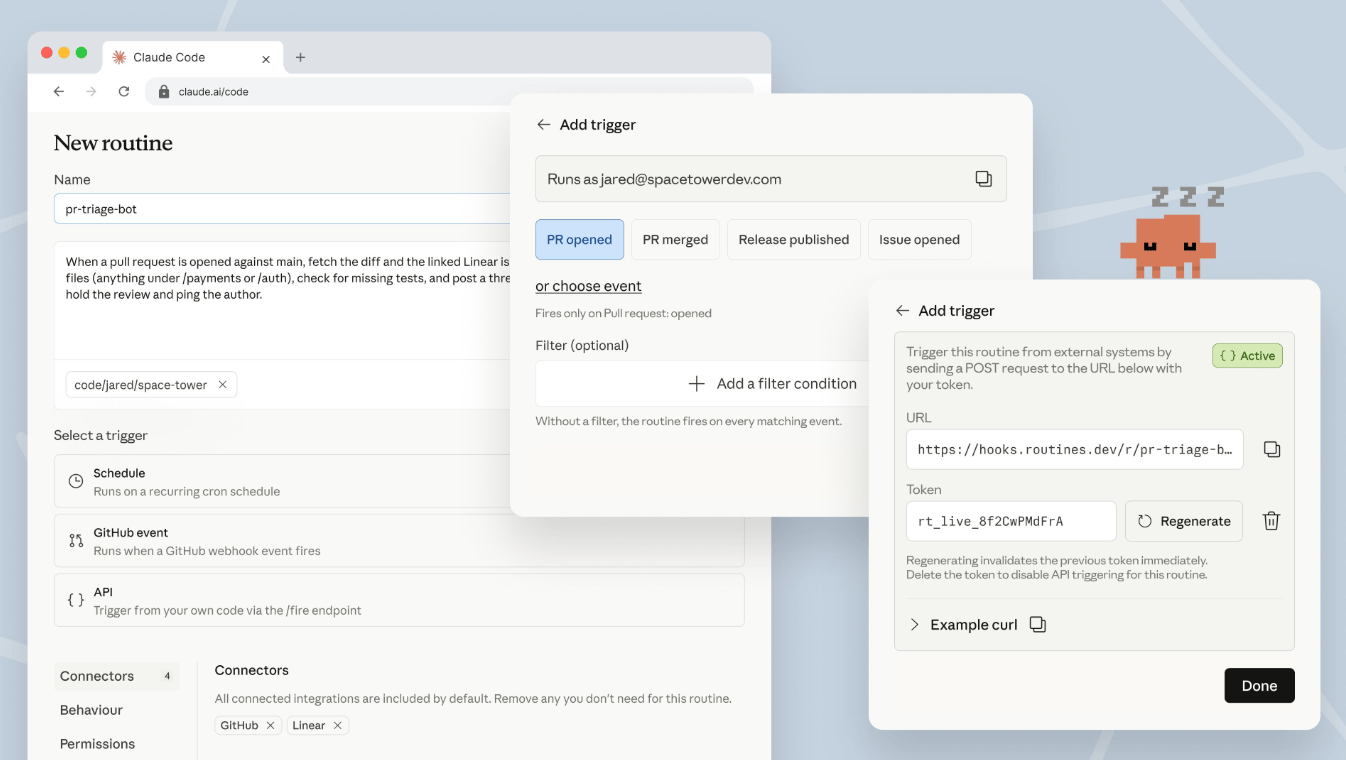
Task: Click the Done button
Action: click(1259, 686)
